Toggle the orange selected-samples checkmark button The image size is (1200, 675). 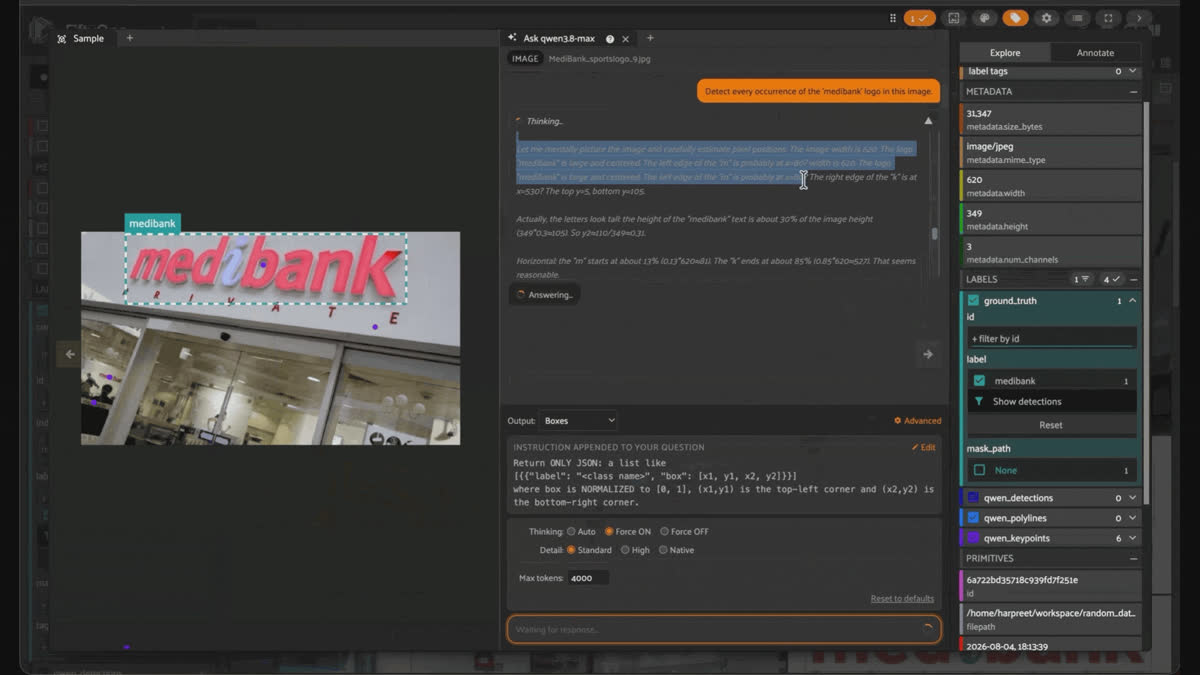(919, 18)
